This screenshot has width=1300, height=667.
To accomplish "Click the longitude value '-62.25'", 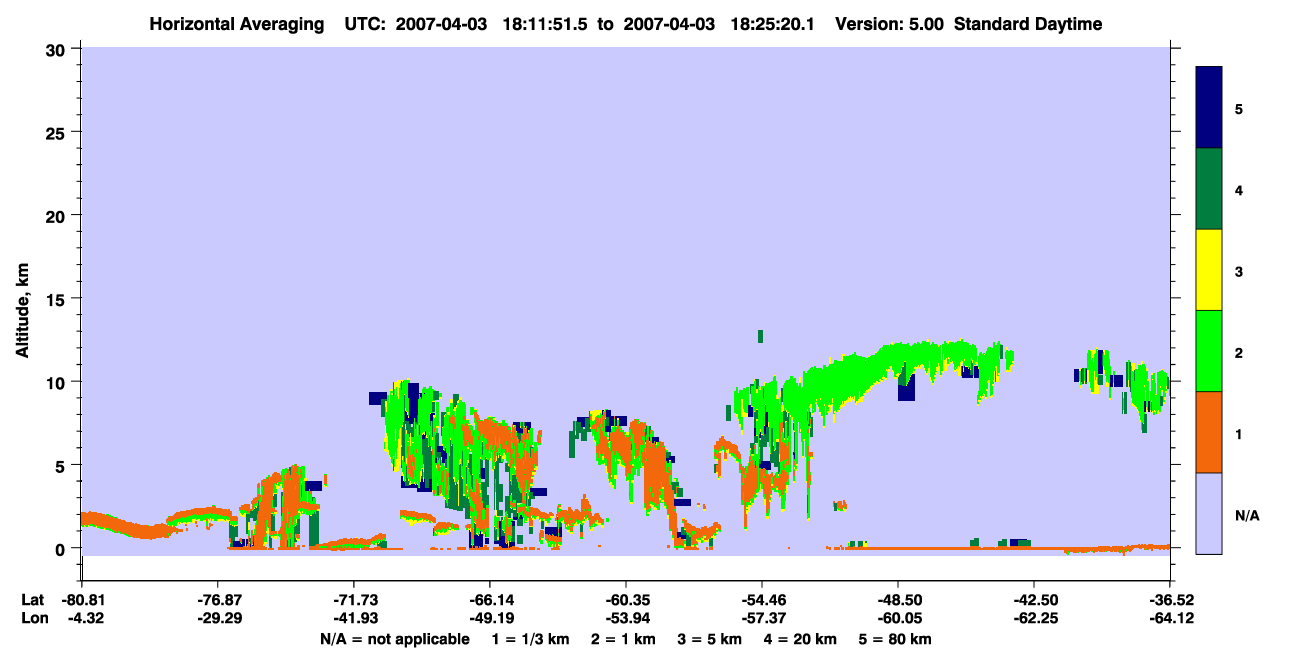I will (1034, 617).
